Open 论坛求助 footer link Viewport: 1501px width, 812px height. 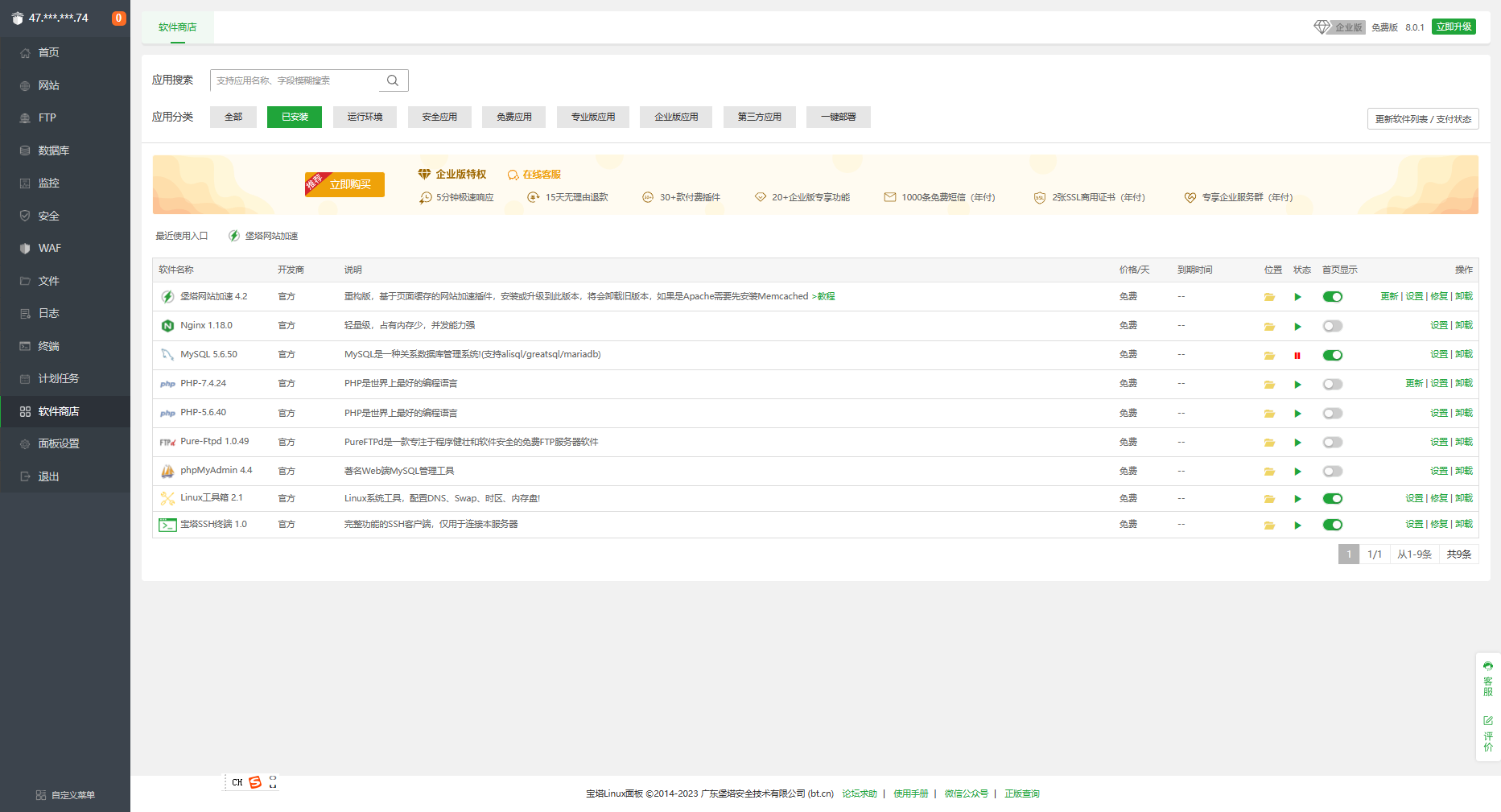860,793
